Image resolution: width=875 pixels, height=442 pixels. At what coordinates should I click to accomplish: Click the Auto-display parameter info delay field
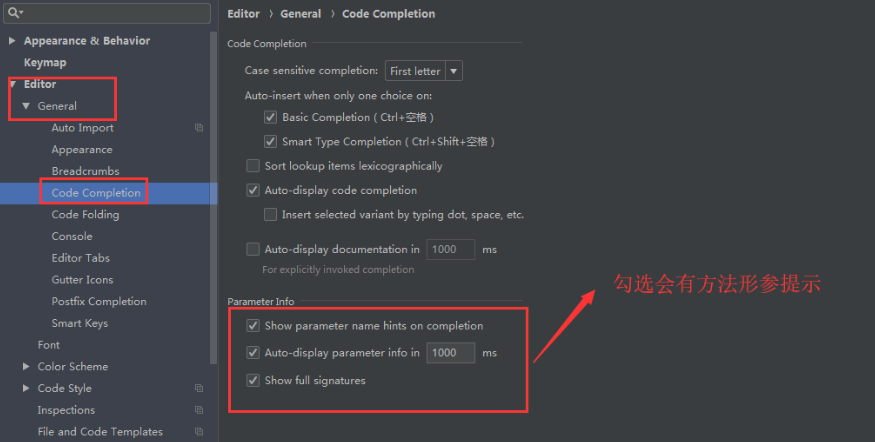tap(450, 353)
